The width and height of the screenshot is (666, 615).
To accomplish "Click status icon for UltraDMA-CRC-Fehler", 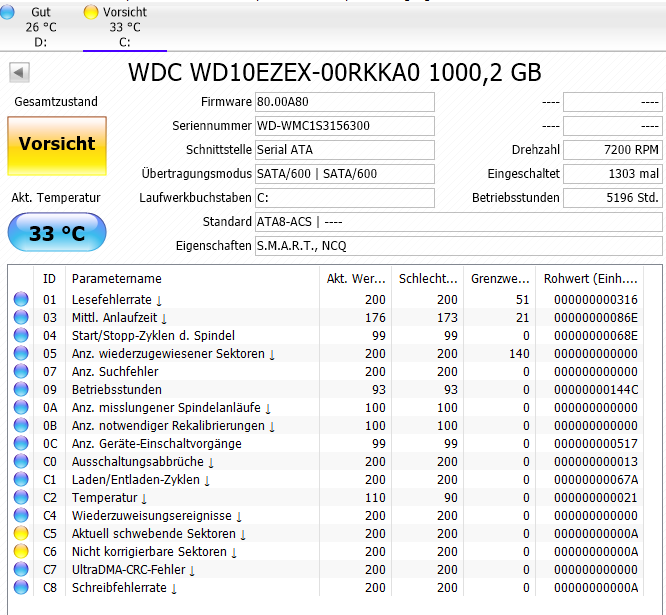I will click(21, 569).
